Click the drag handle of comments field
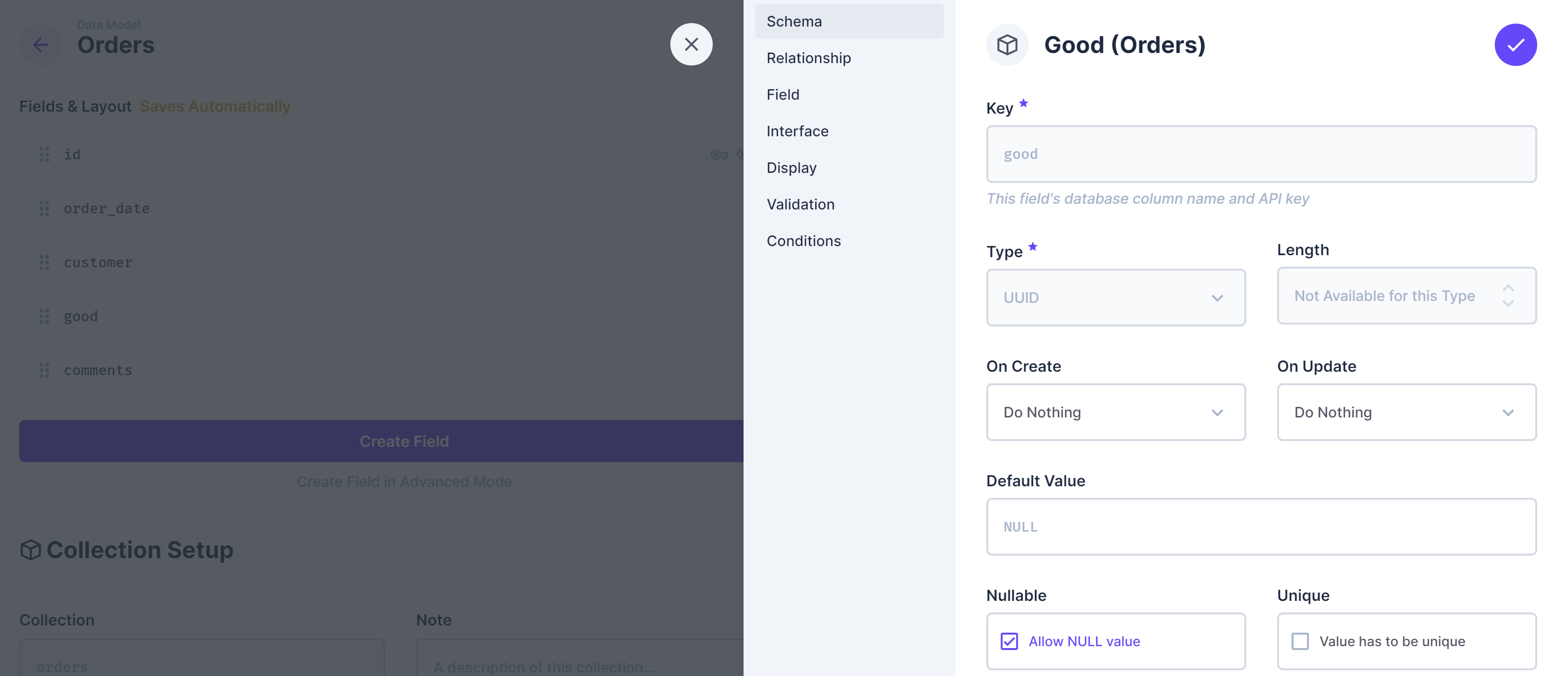This screenshot has width=1568, height=676. pos(44,370)
